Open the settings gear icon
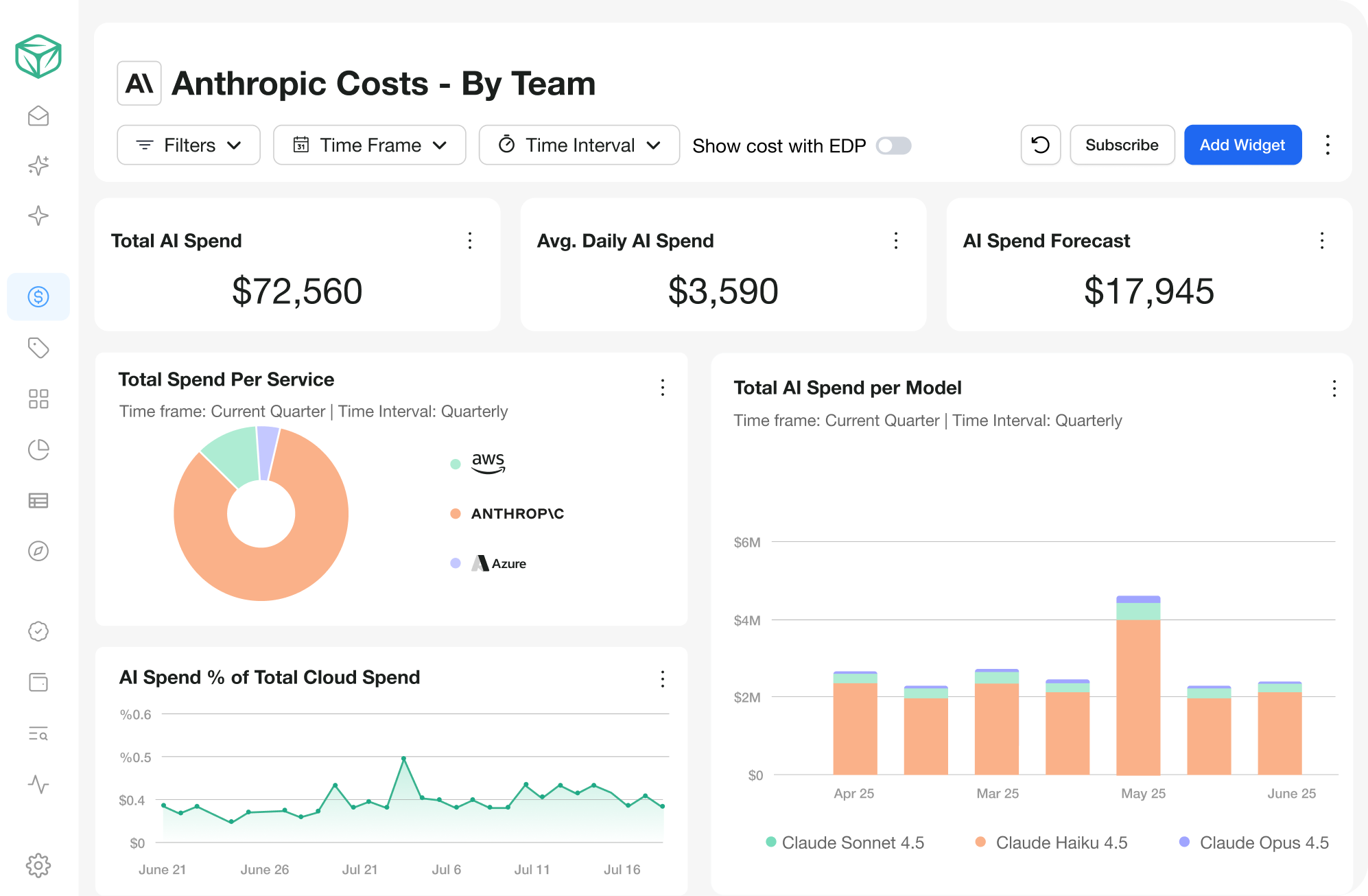1368x896 pixels. pos(38,865)
